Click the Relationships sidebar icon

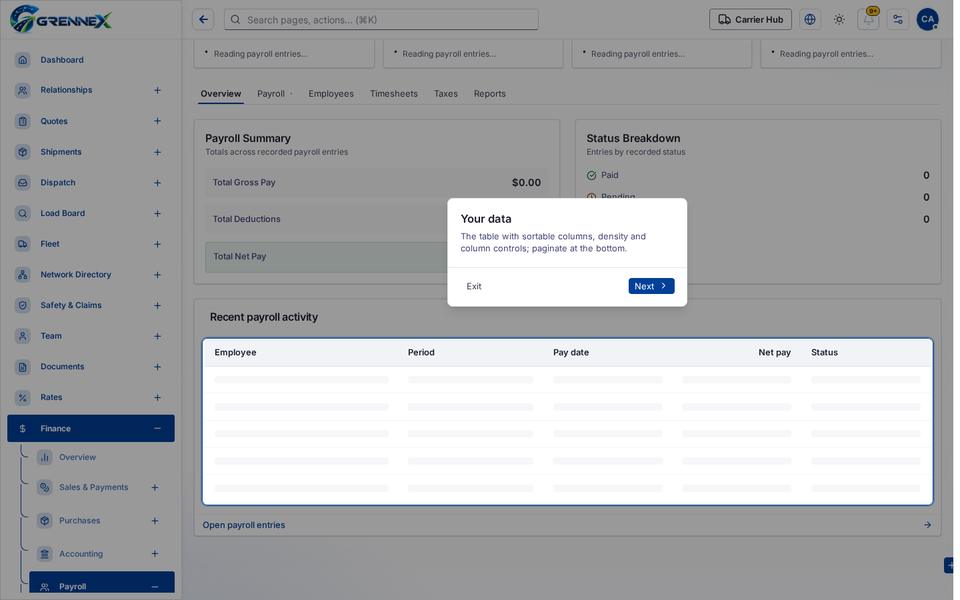click(x=23, y=91)
